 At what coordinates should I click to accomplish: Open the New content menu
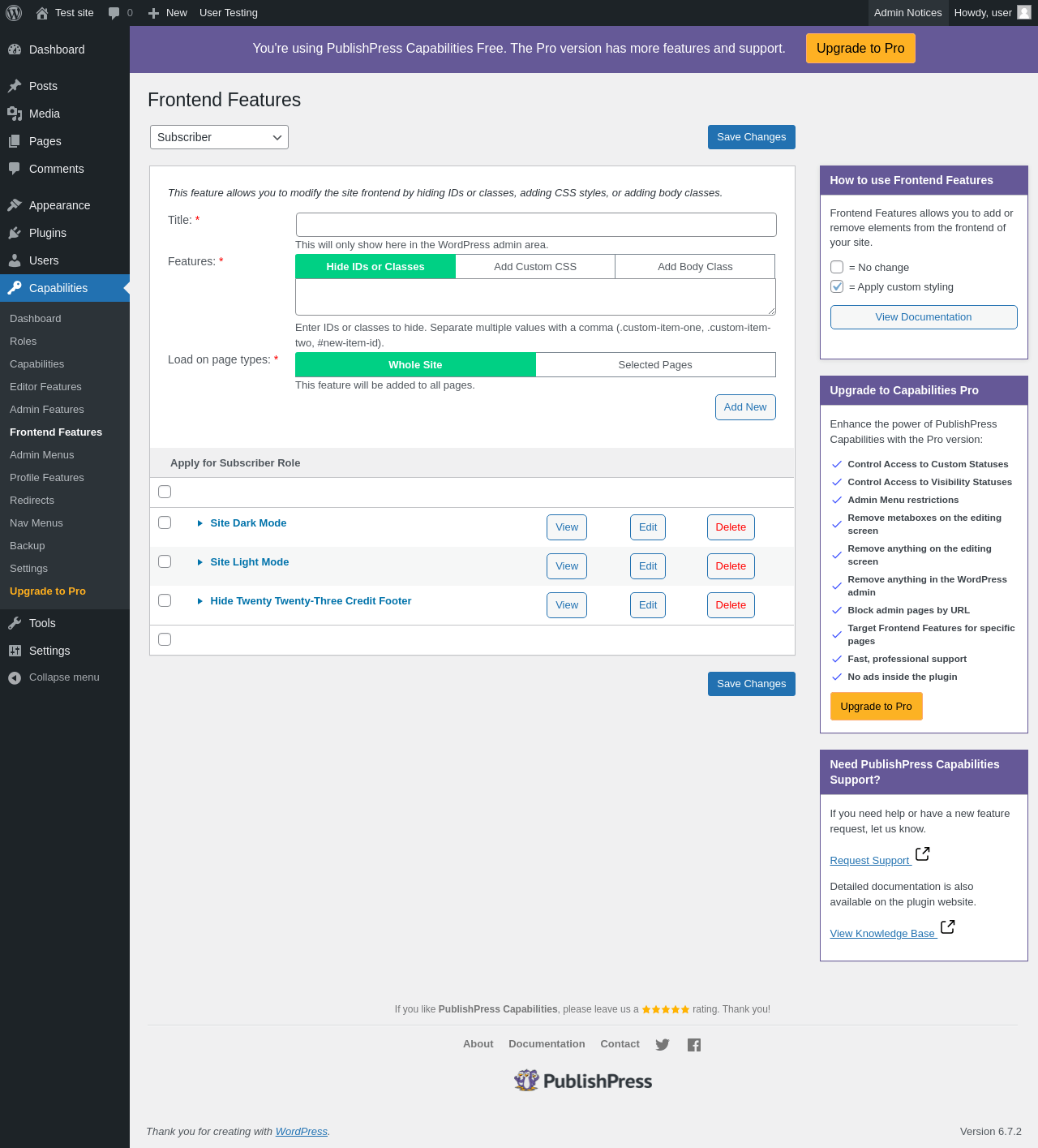coord(167,13)
